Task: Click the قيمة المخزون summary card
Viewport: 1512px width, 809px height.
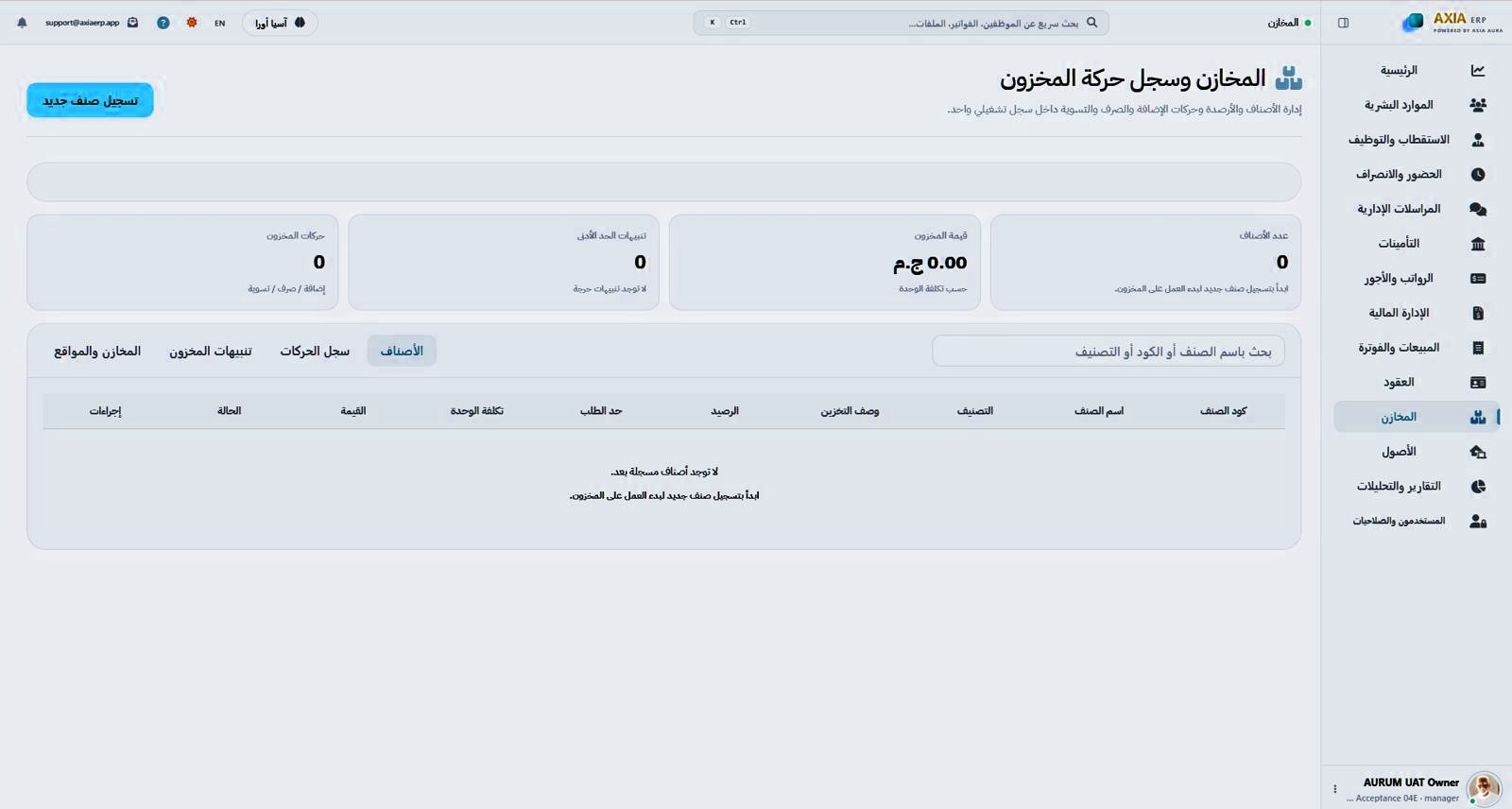Action: (x=825, y=262)
